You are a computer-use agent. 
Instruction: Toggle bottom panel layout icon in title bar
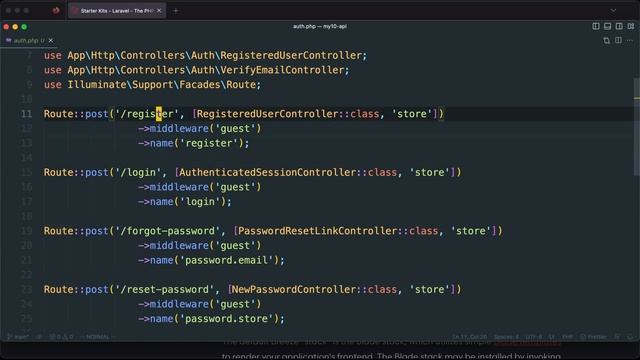607,26
